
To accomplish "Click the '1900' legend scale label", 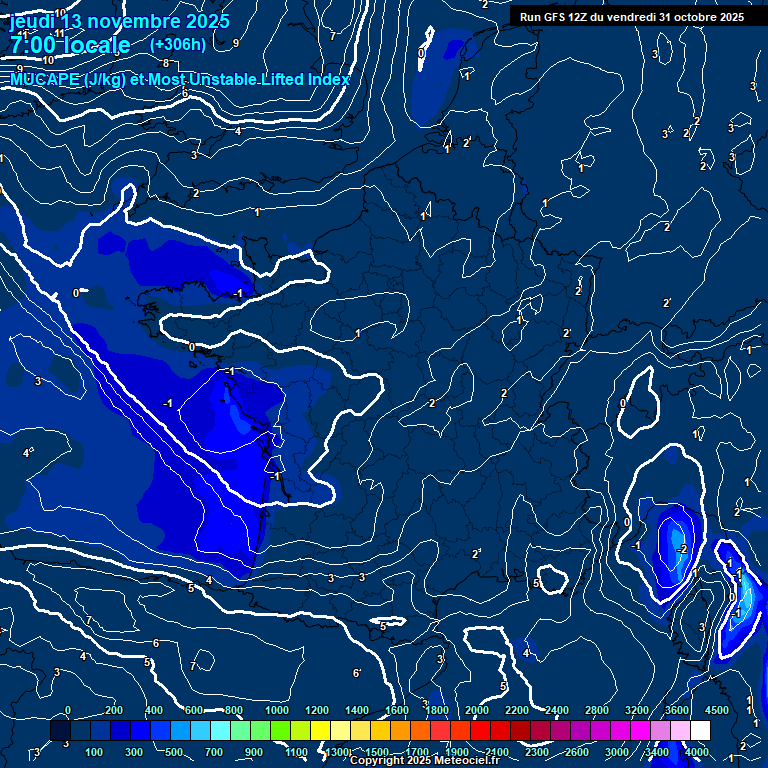I will [457, 752].
